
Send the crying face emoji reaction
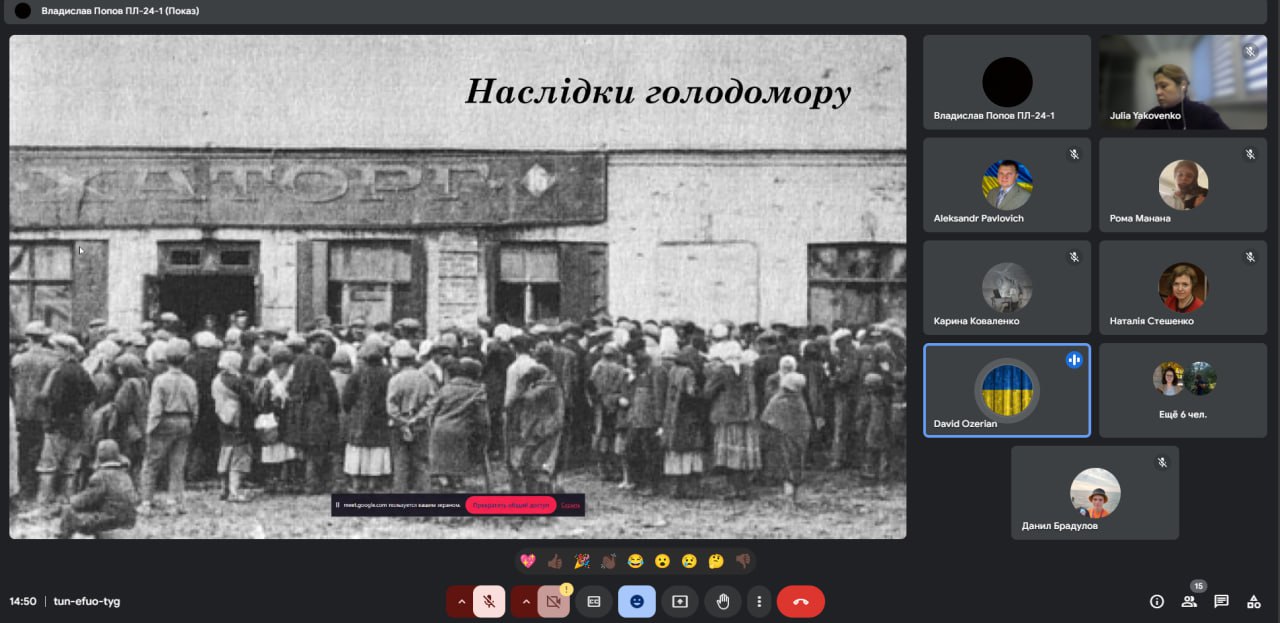point(689,561)
